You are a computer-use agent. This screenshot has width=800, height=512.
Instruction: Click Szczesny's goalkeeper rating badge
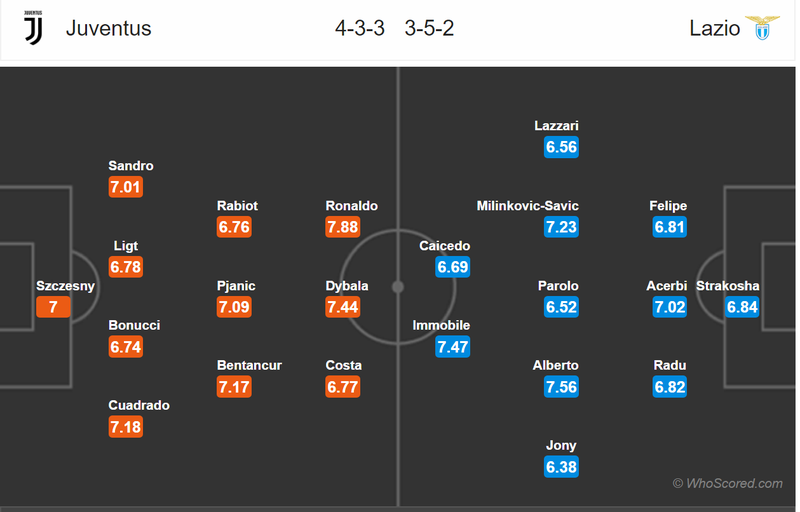(53, 307)
